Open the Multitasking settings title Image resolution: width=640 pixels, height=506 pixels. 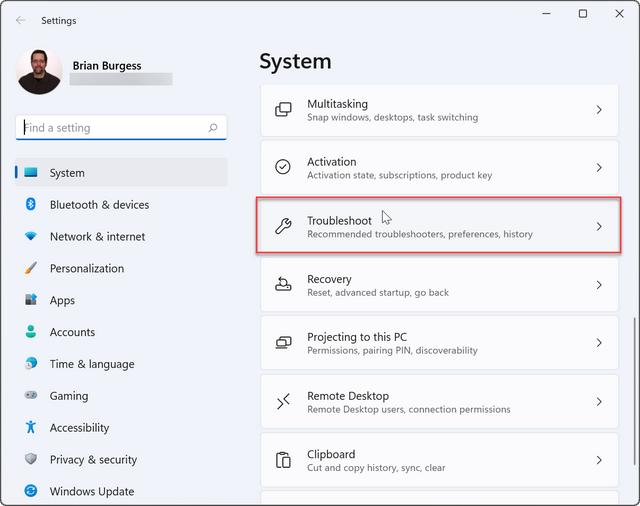(338, 104)
